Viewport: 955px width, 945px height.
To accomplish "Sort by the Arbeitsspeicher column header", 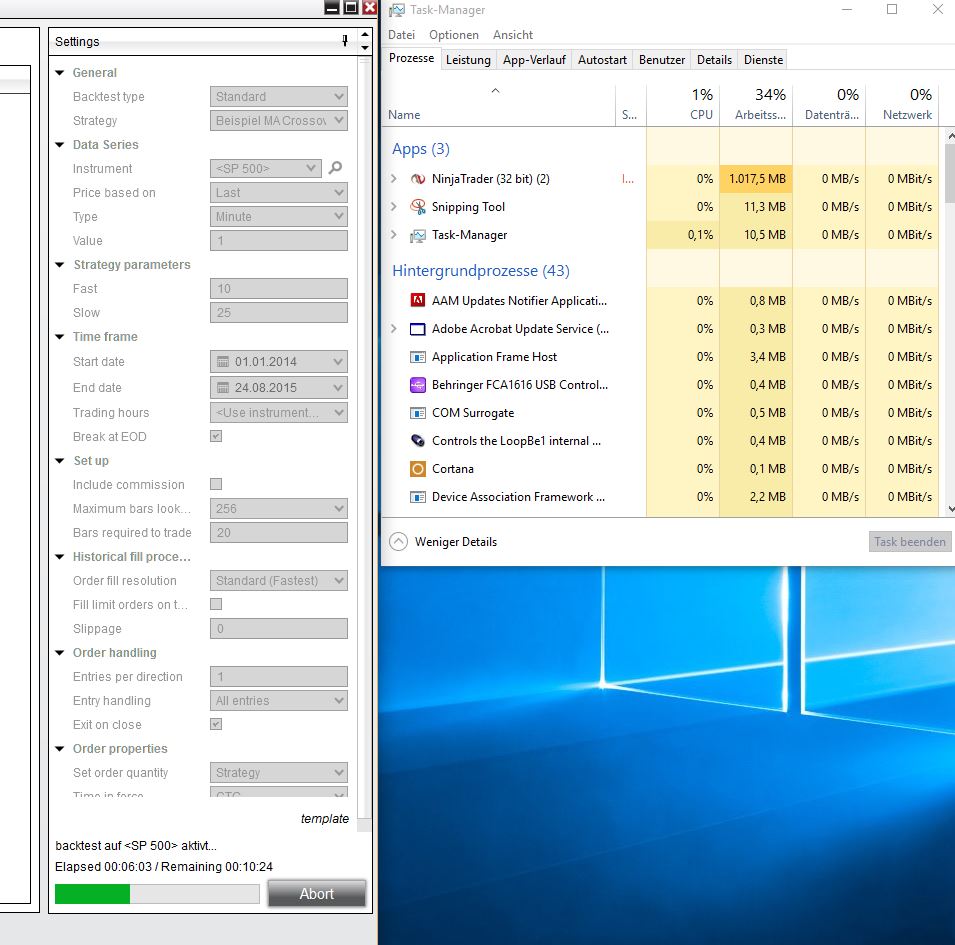I will pos(756,105).
